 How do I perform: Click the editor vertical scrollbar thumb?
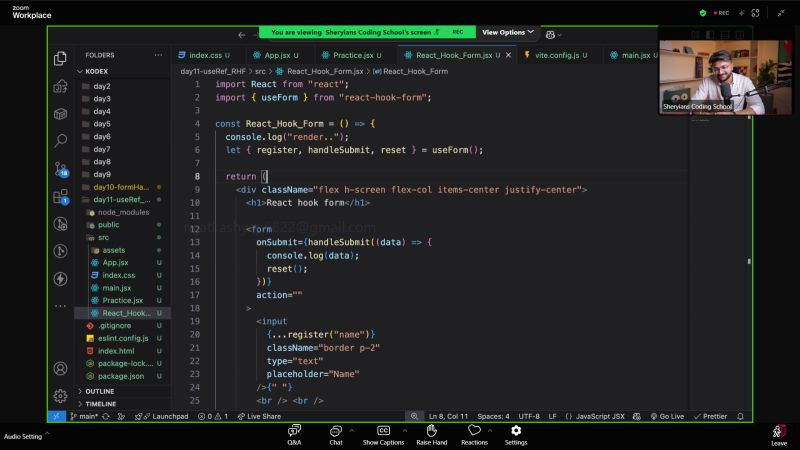(749, 261)
